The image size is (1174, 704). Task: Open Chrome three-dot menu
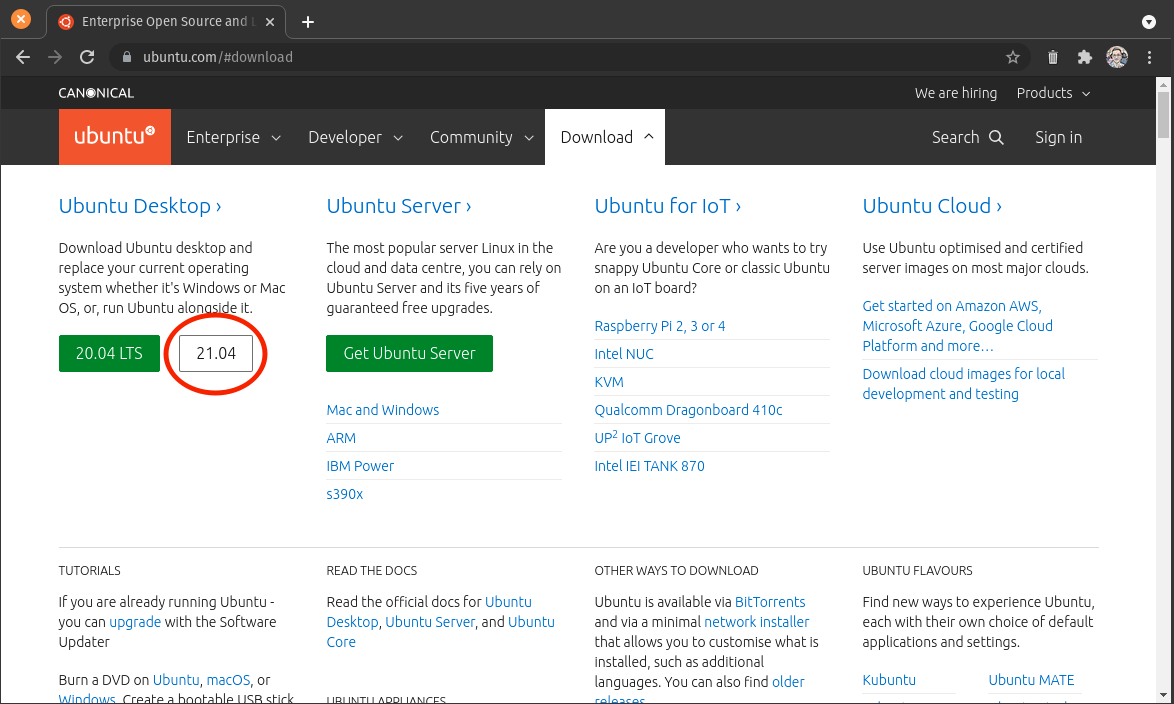click(x=1149, y=57)
